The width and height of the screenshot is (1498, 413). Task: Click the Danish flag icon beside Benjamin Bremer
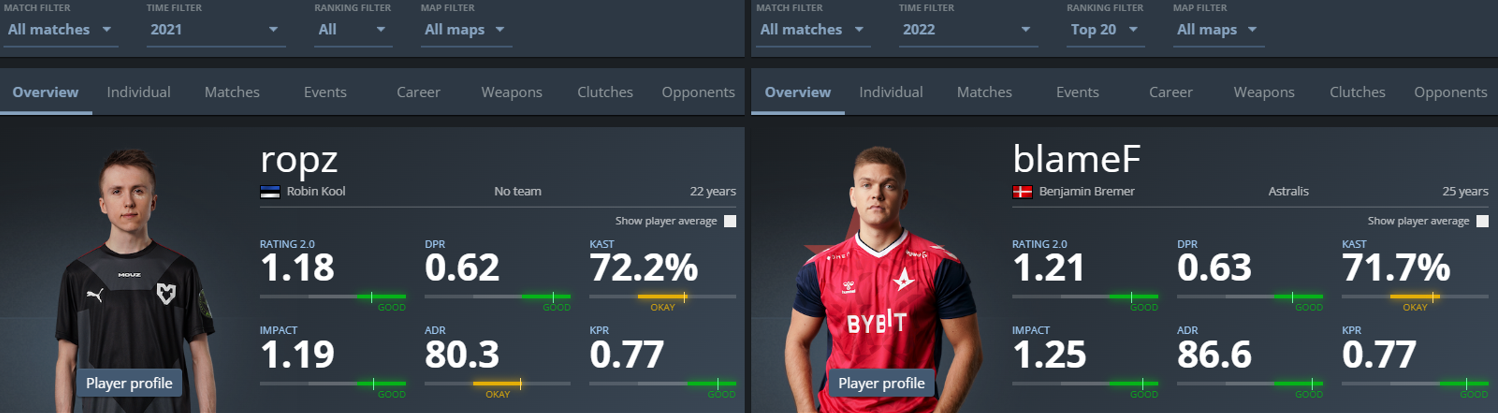(x=1022, y=192)
